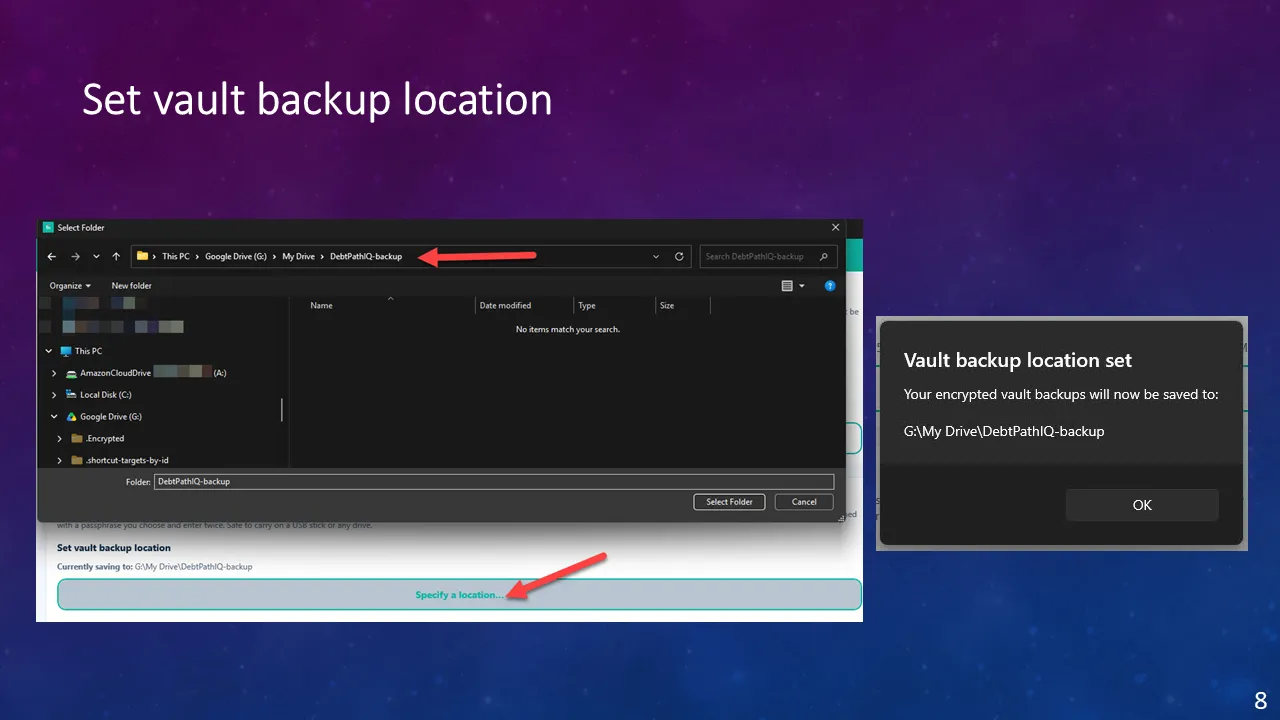Expand the Local Disk (C:) node
Image resolution: width=1280 pixels, height=720 pixels.
[54, 395]
